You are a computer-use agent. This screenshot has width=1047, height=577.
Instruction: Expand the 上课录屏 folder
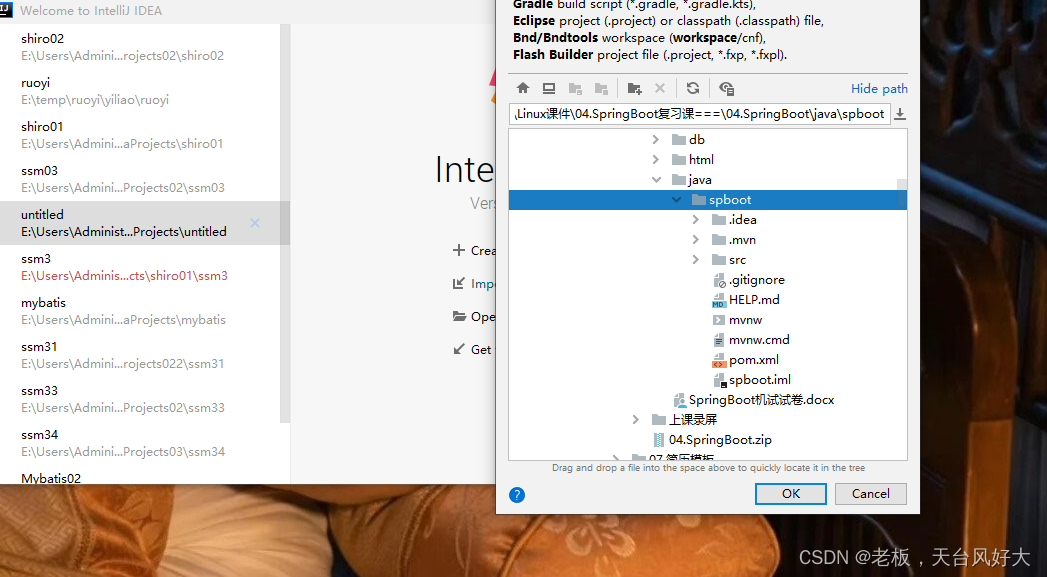click(x=636, y=419)
